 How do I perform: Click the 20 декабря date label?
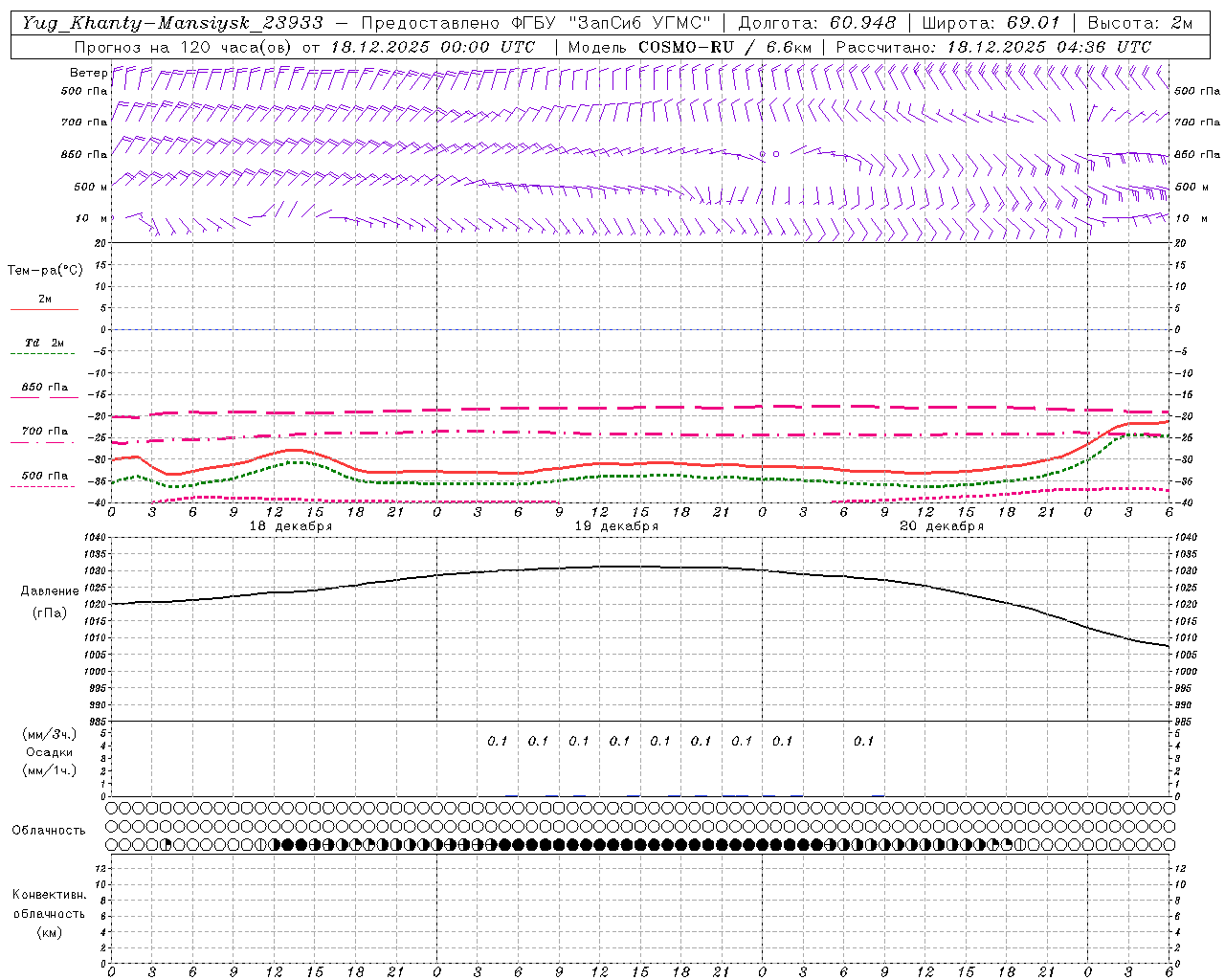(942, 526)
